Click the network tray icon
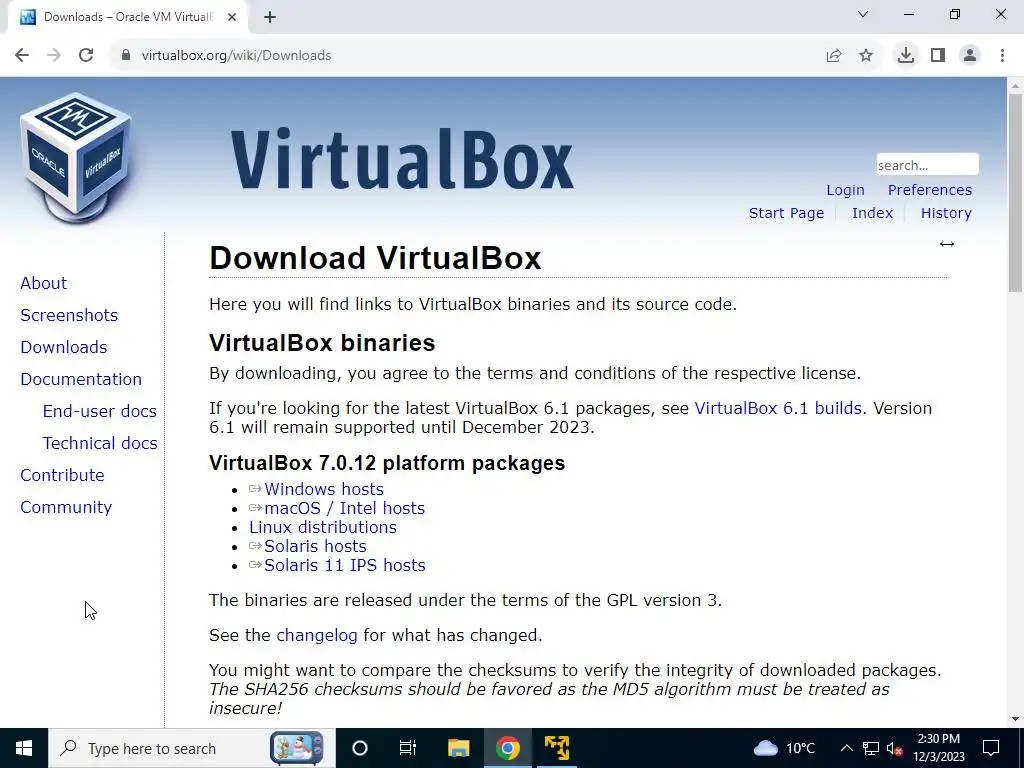This screenshot has width=1024, height=768. coord(871,748)
